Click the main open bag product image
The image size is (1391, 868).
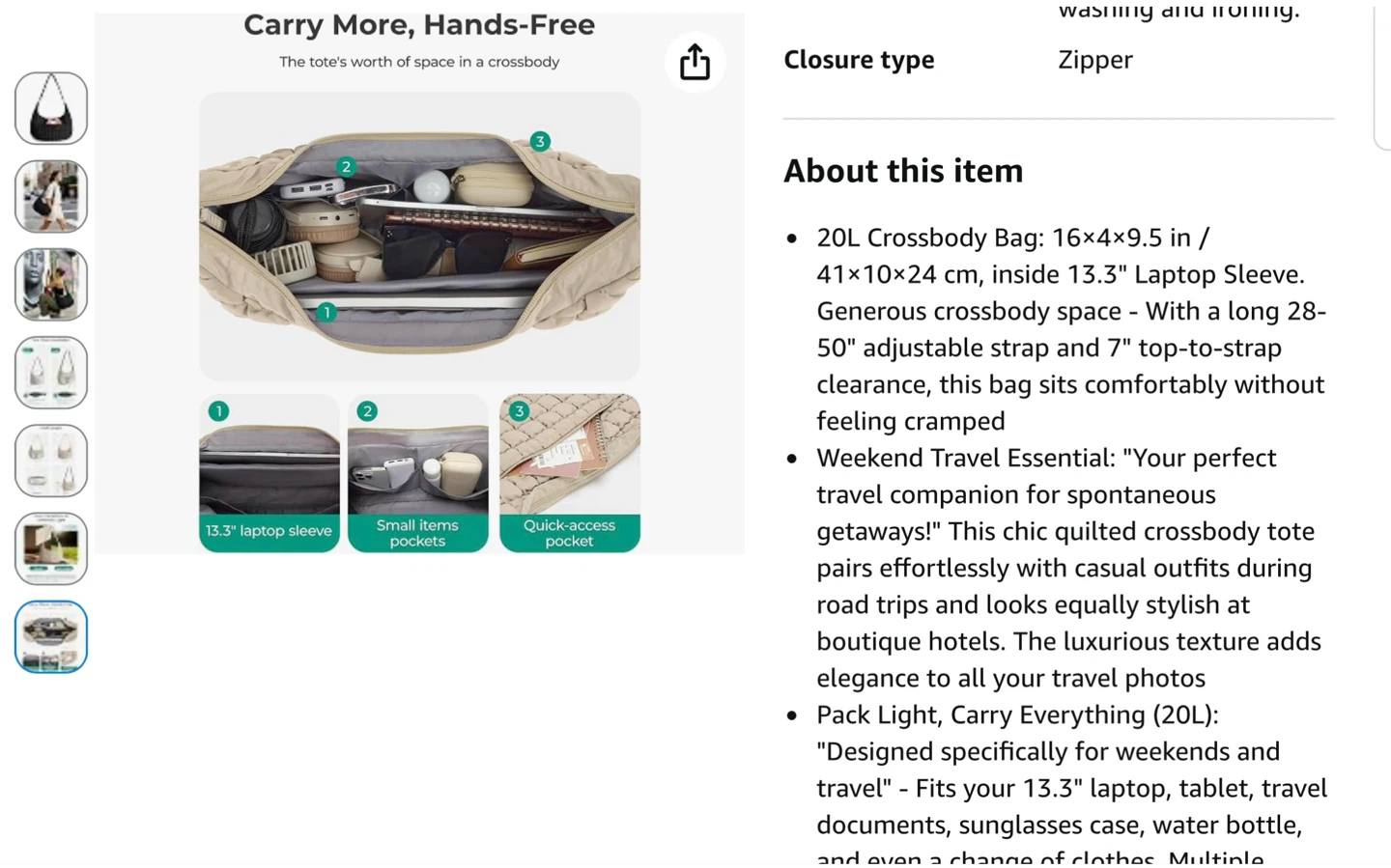pos(419,237)
